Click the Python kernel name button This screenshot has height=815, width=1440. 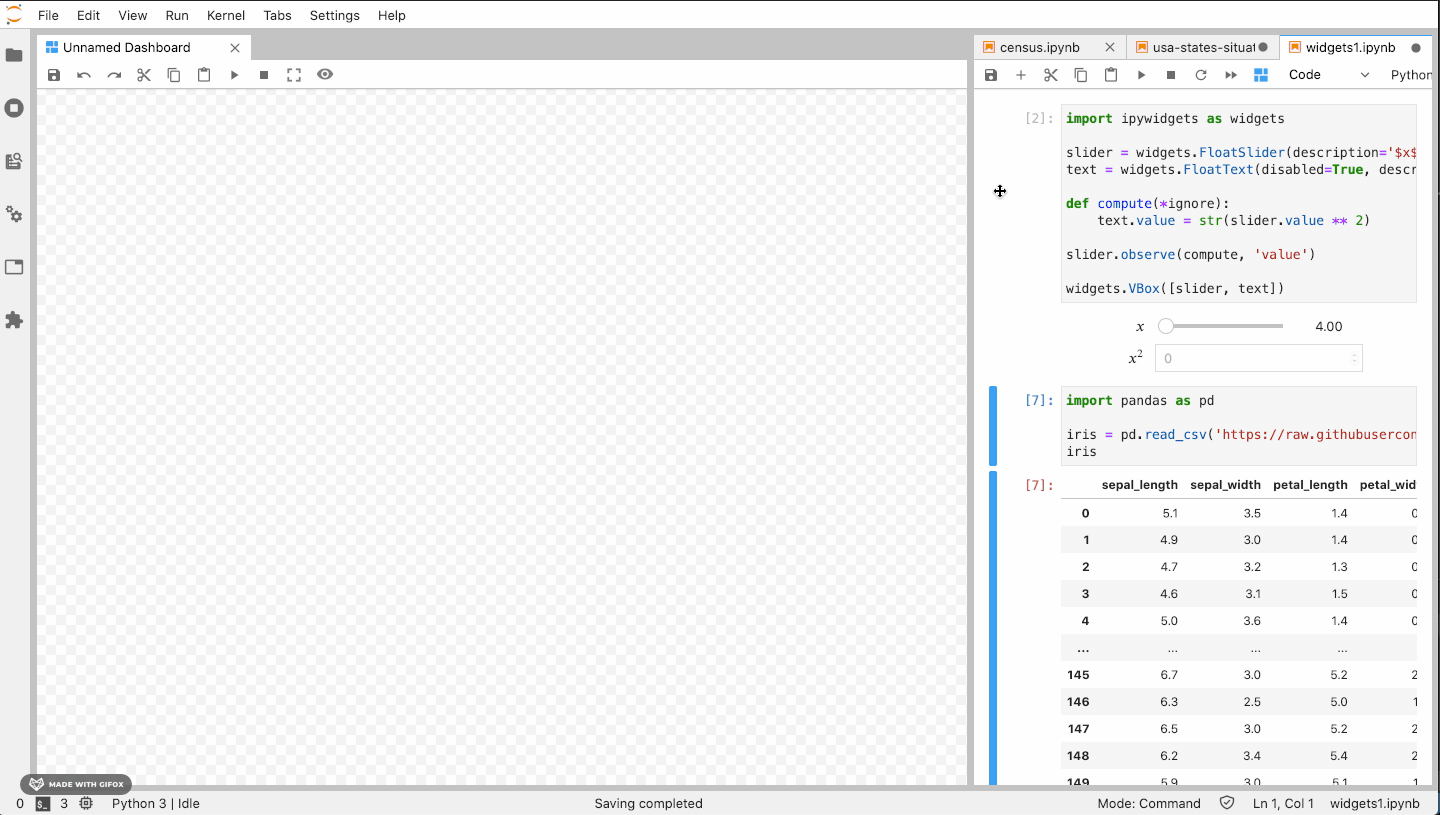tap(1411, 75)
